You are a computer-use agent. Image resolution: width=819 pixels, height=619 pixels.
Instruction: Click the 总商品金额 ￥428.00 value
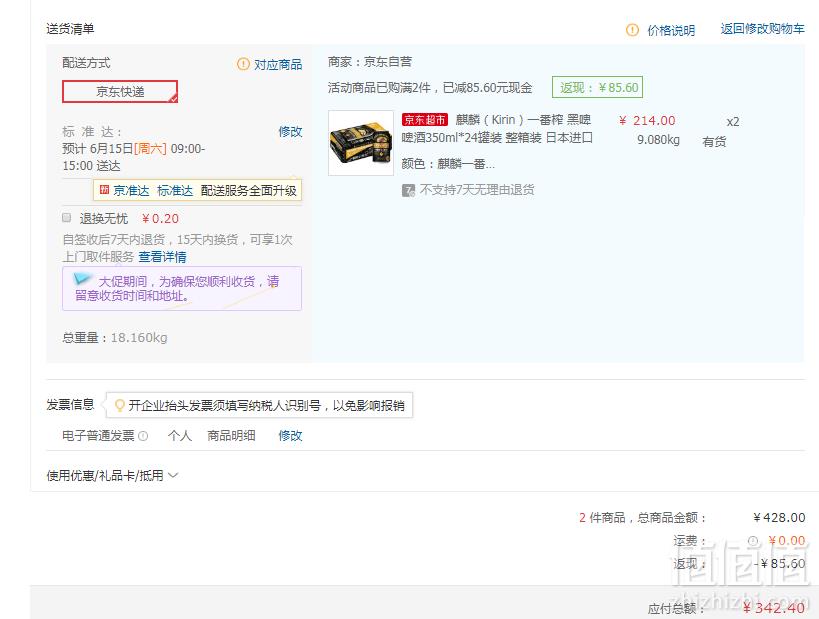click(x=779, y=518)
